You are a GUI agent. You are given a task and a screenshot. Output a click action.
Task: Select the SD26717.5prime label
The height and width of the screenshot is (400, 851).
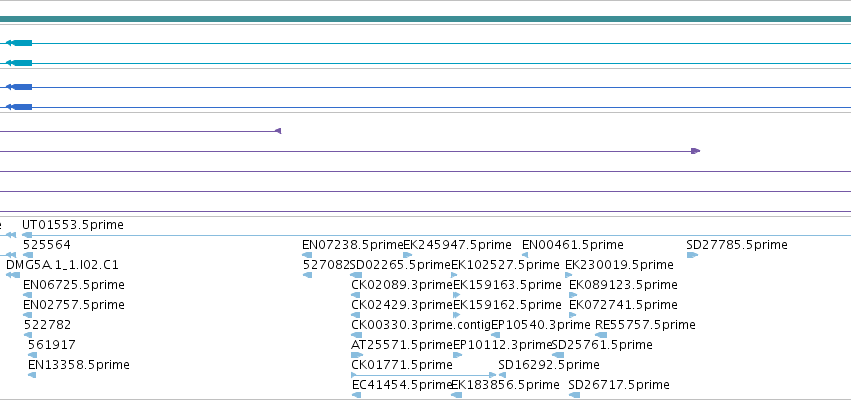coord(619,385)
